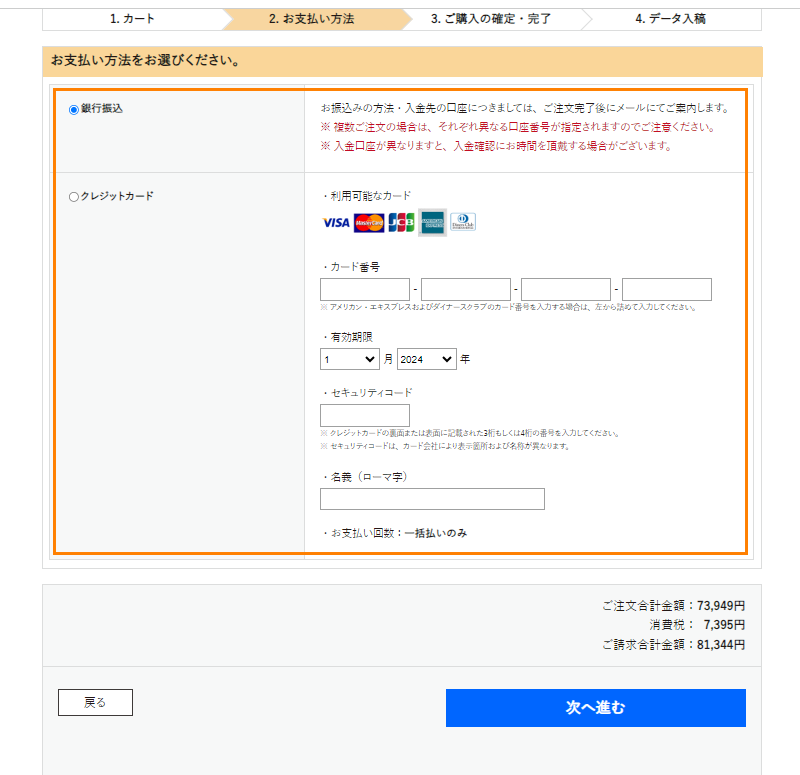Click the VISA card logo
The image size is (800, 775).
coord(336,222)
